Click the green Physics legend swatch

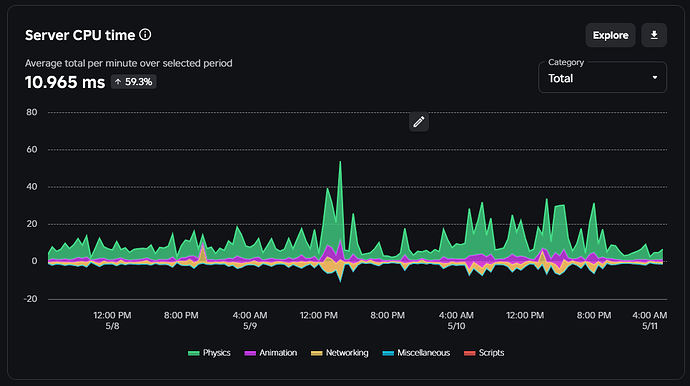[x=194, y=353]
